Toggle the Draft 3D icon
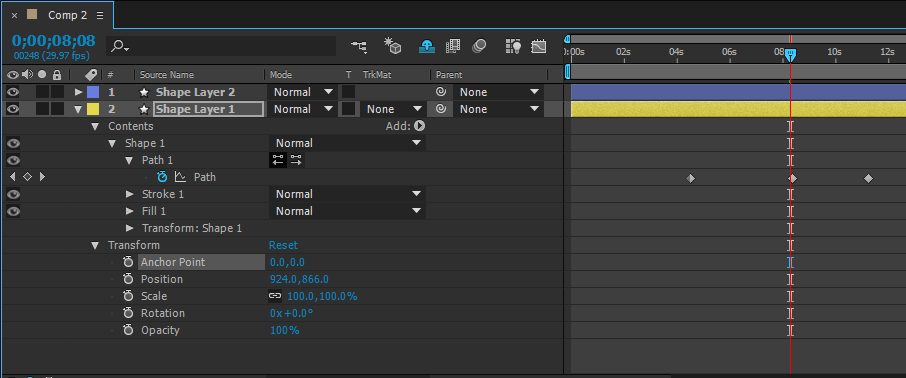Screen dimensions: 906x378 coord(393,46)
